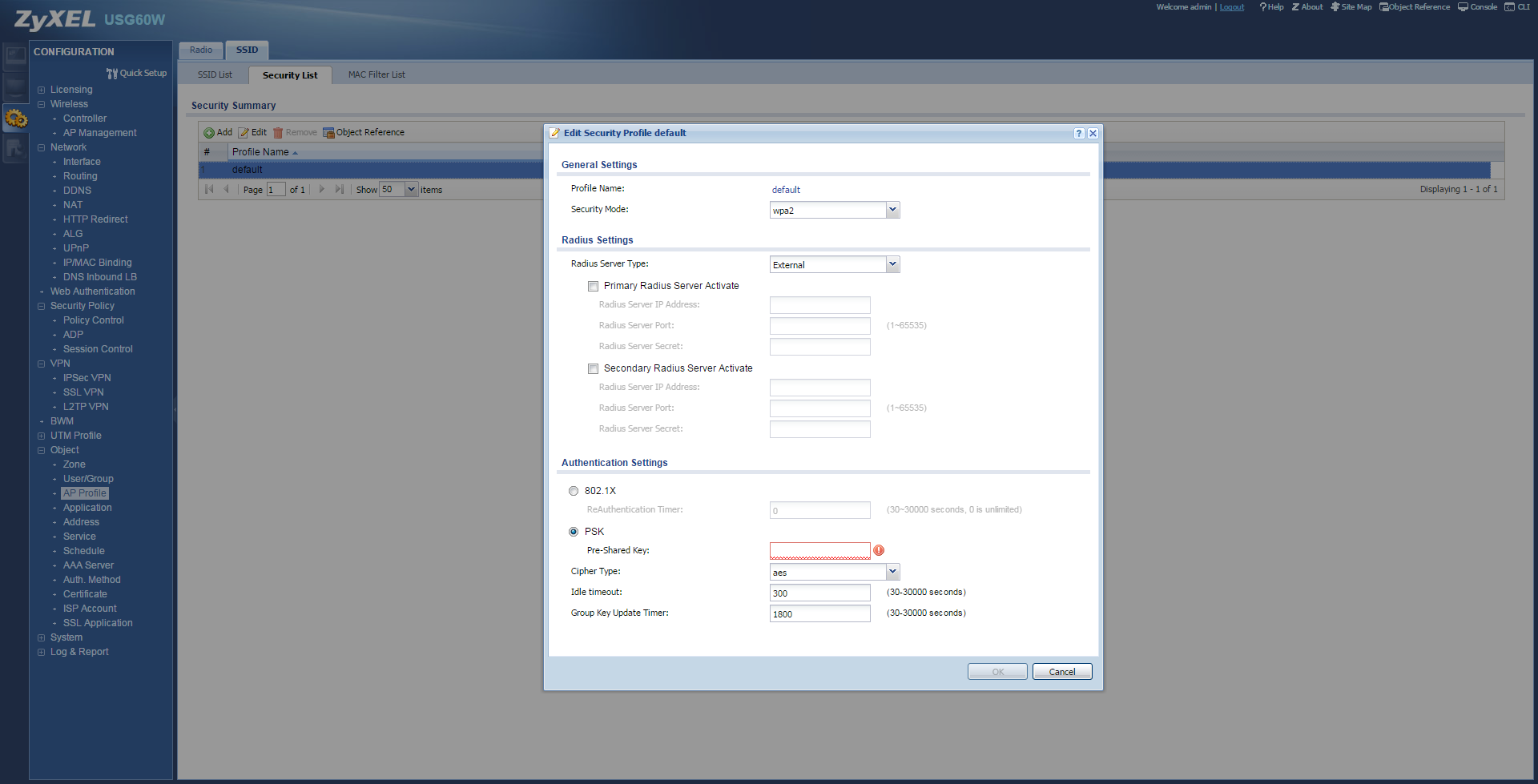1538x784 pixels.
Task: Switch to the Radio tab
Action: coord(201,50)
